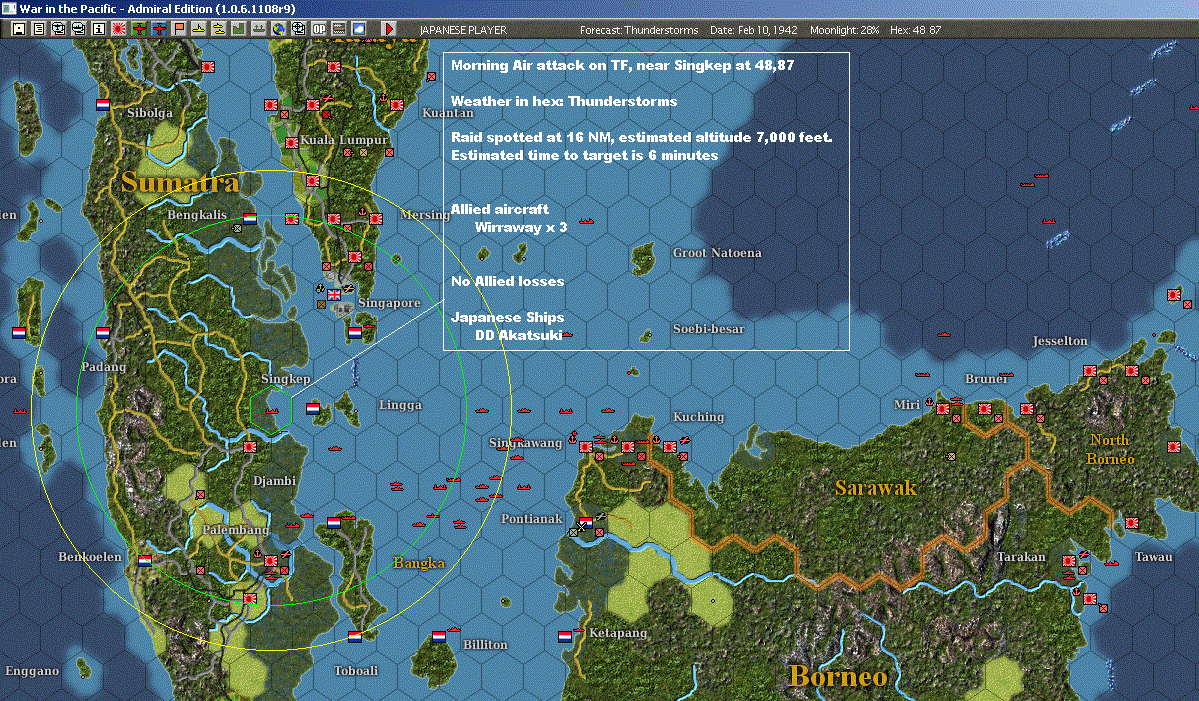Click the Dutch flag base at Padang
Image resolution: width=1199 pixels, height=701 pixels.
(102, 333)
